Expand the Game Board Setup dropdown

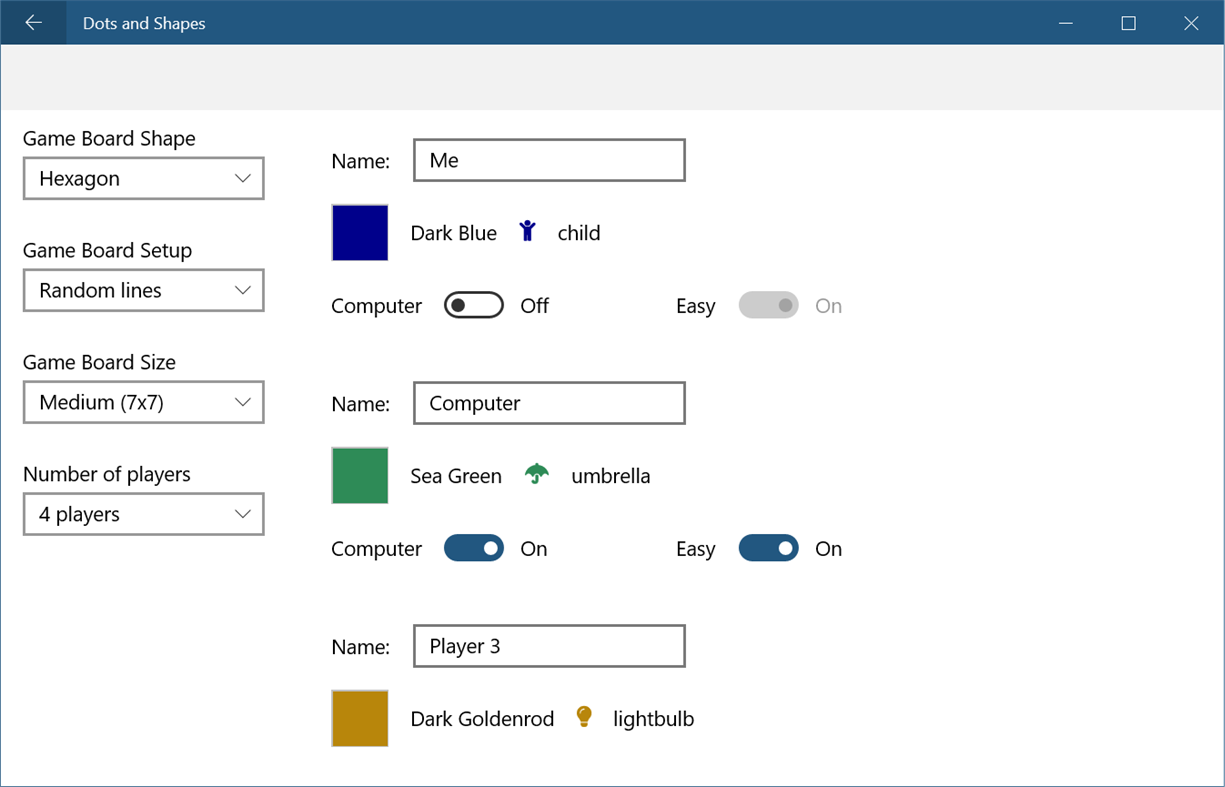point(143,290)
